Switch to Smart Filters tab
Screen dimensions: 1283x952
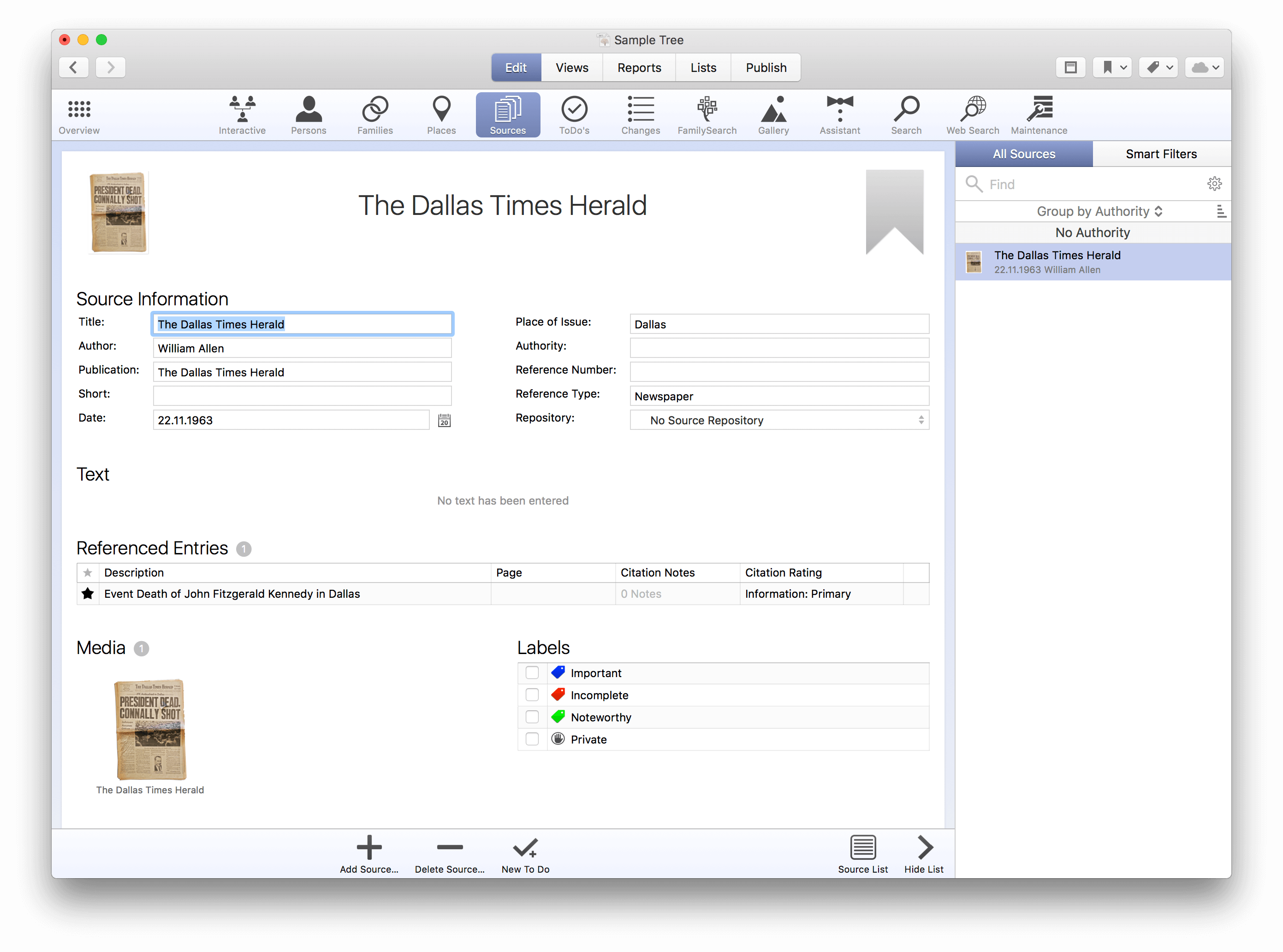(1161, 154)
